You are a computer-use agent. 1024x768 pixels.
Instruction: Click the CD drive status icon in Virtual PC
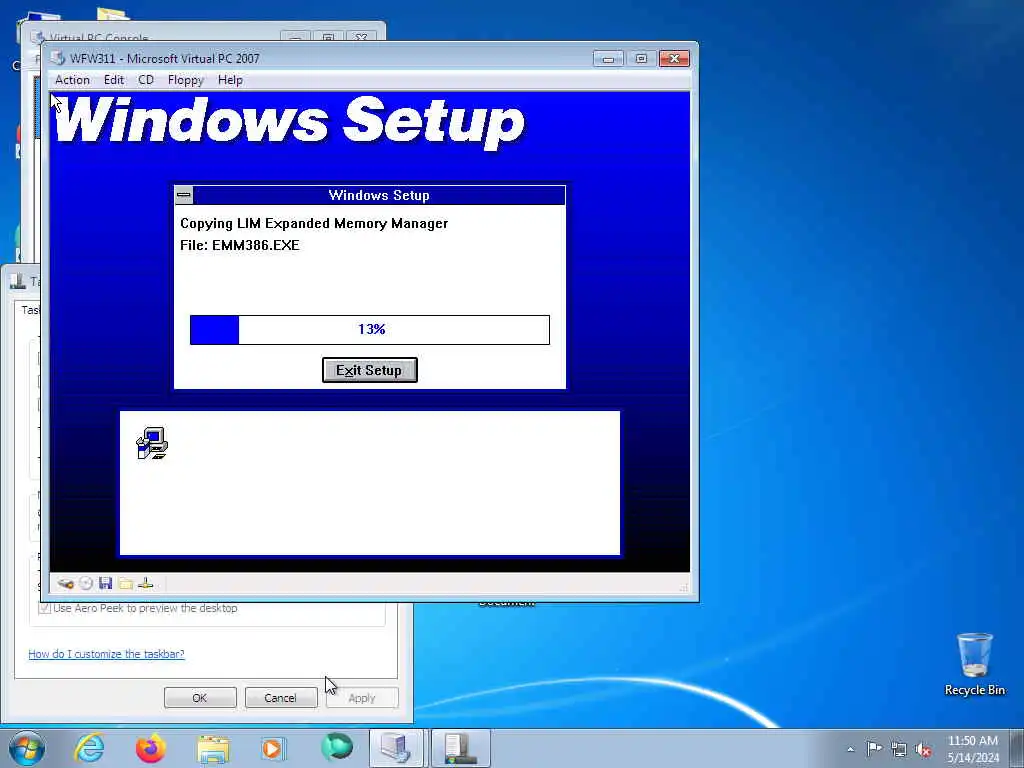86,584
